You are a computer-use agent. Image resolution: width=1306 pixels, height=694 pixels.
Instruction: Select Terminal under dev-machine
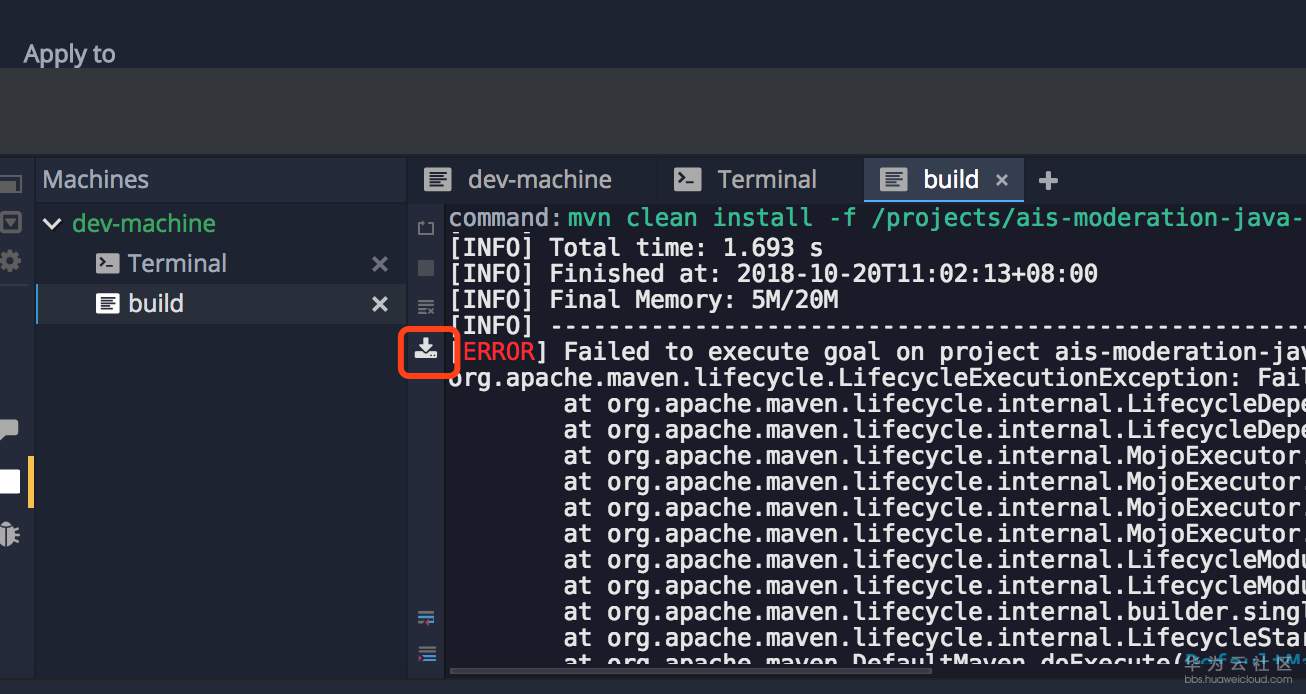pos(177,264)
